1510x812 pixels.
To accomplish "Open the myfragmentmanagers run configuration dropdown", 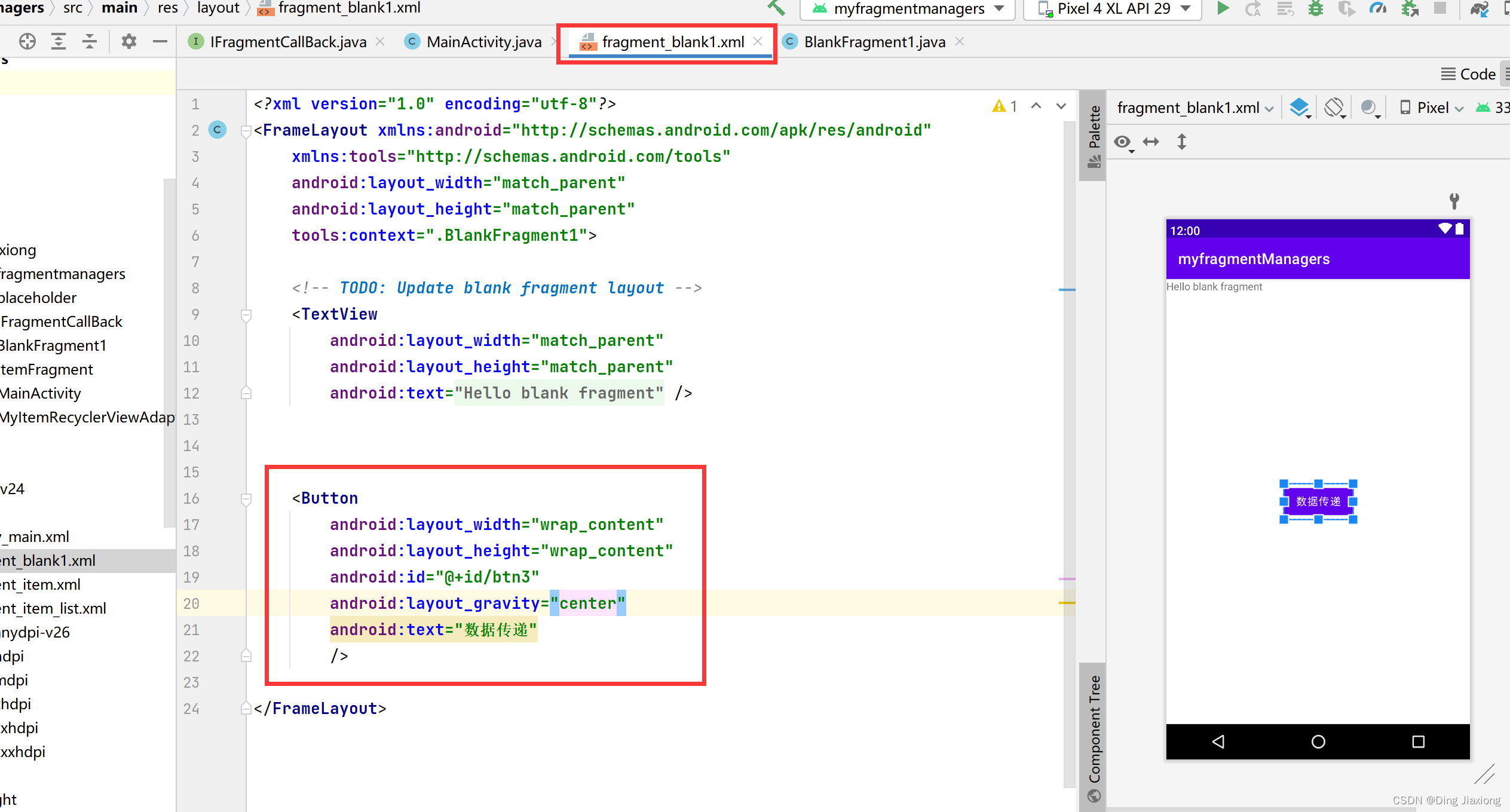I will pyautogui.click(x=907, y=8).
